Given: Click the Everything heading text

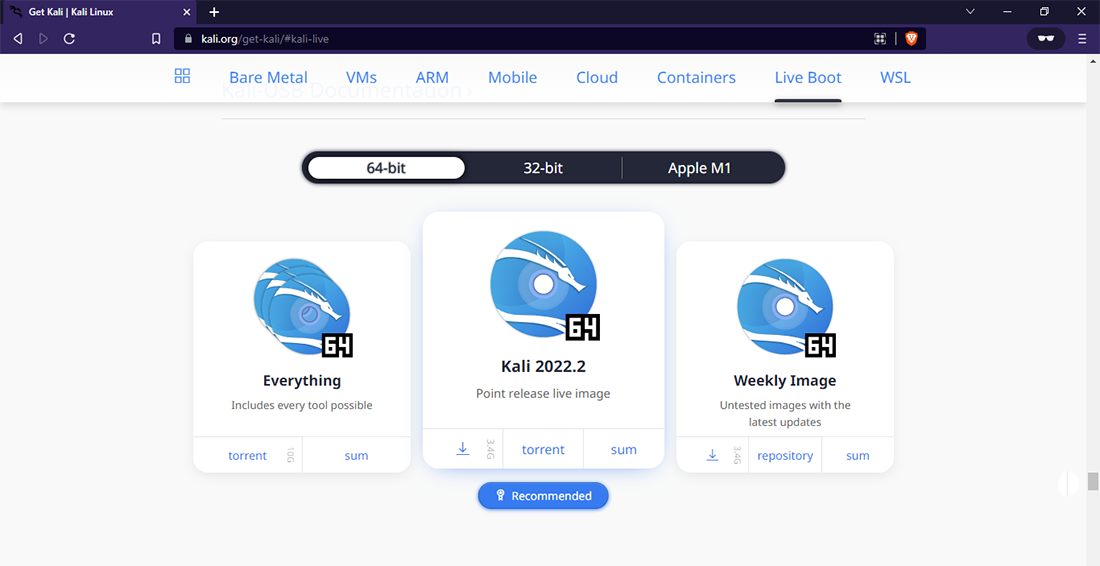Looking at the screenshot, I should [x=302, y=380].
